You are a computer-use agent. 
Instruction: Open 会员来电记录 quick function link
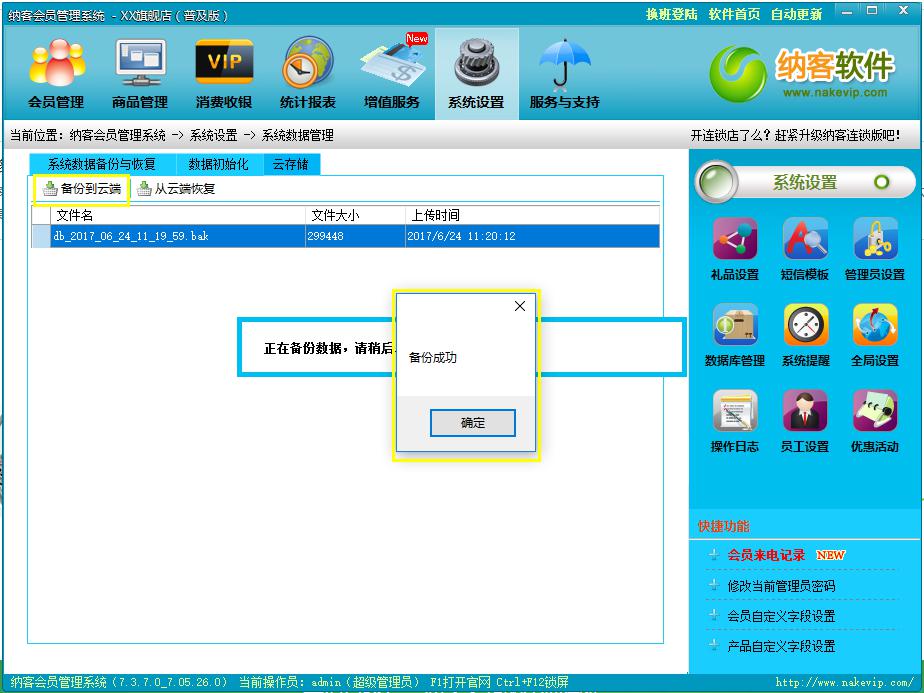pyautogui.click(x=766, y=555)
